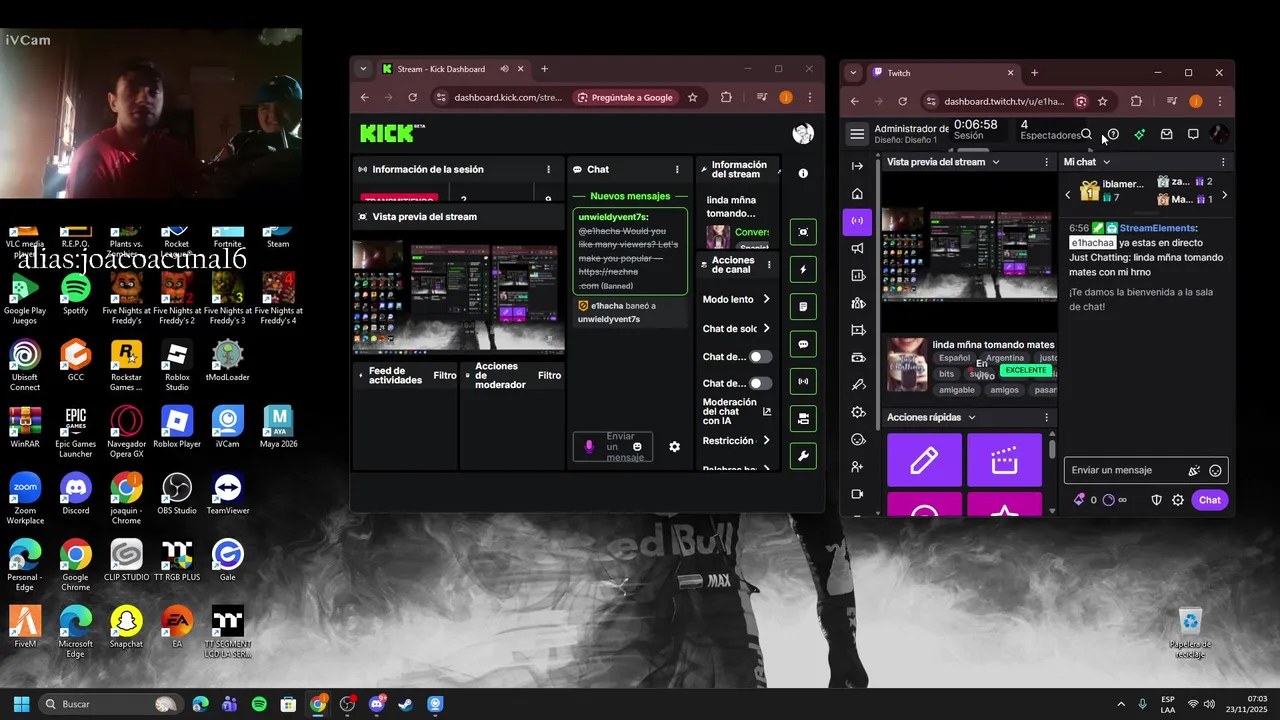This screenshot has height=720, width=1280.
Task: Toggle first 'Chat de...' switch in Kick
Action: pyautogui.click(x=761, y=356)
